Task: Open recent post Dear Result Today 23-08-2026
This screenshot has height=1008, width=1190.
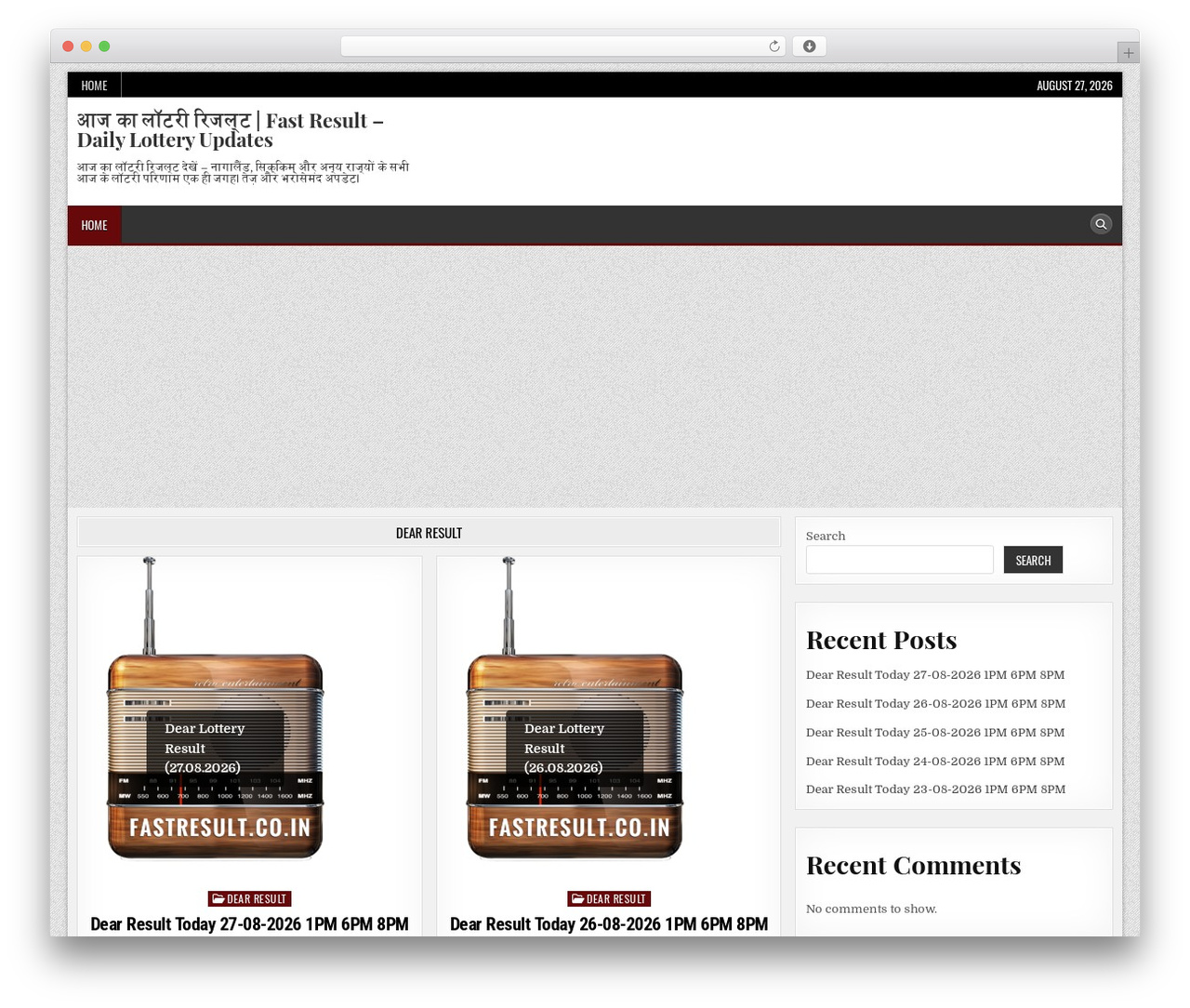Action: pyautogui.click(x=935, y=789)
